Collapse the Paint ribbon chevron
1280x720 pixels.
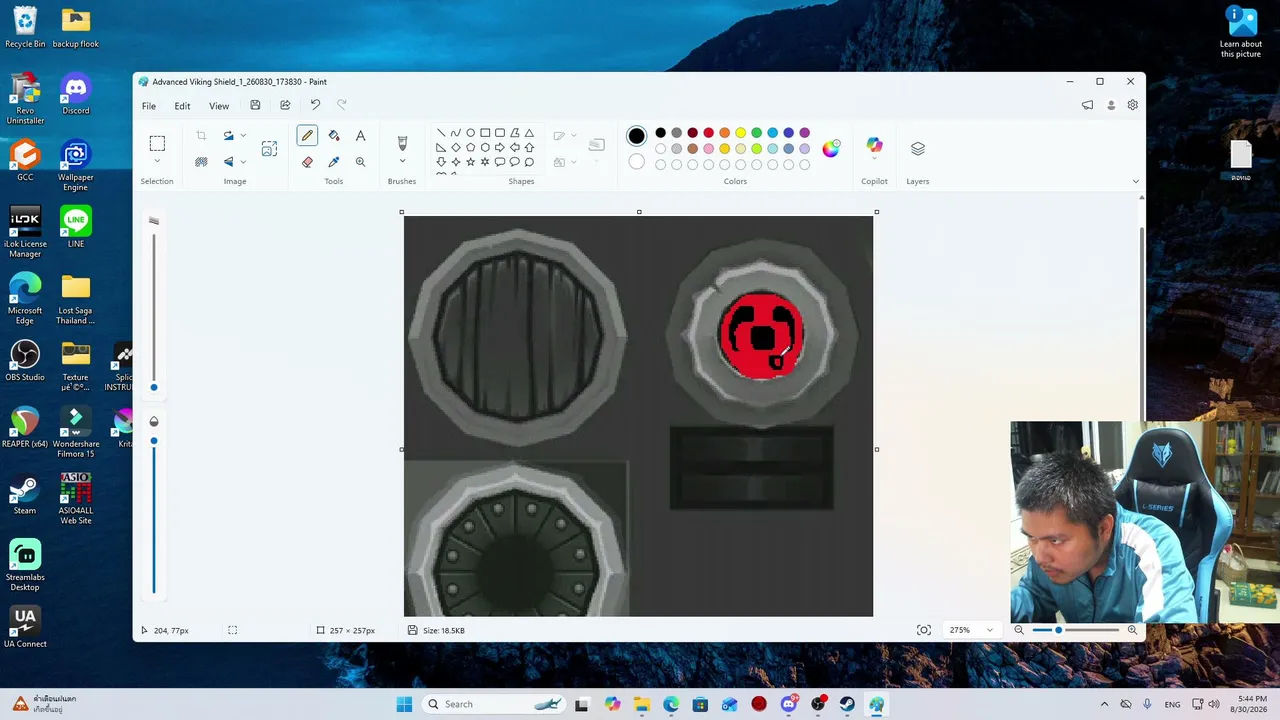click(1135, 181)
